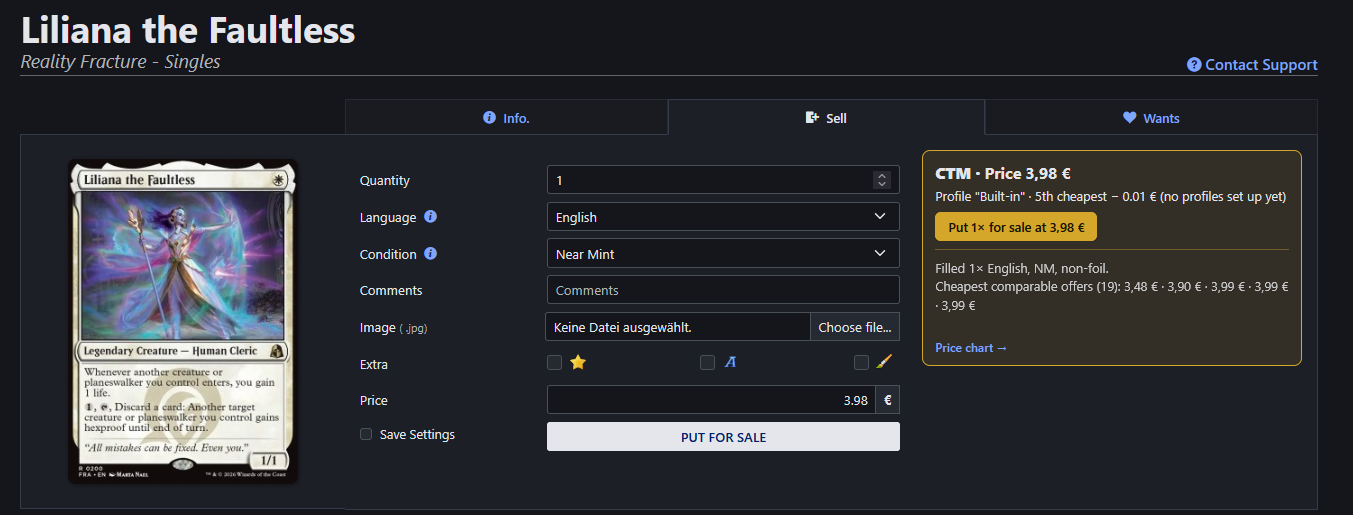Click the Price field showing 3.98
This screenshot has width=1353, height=515.
(711, 400)
